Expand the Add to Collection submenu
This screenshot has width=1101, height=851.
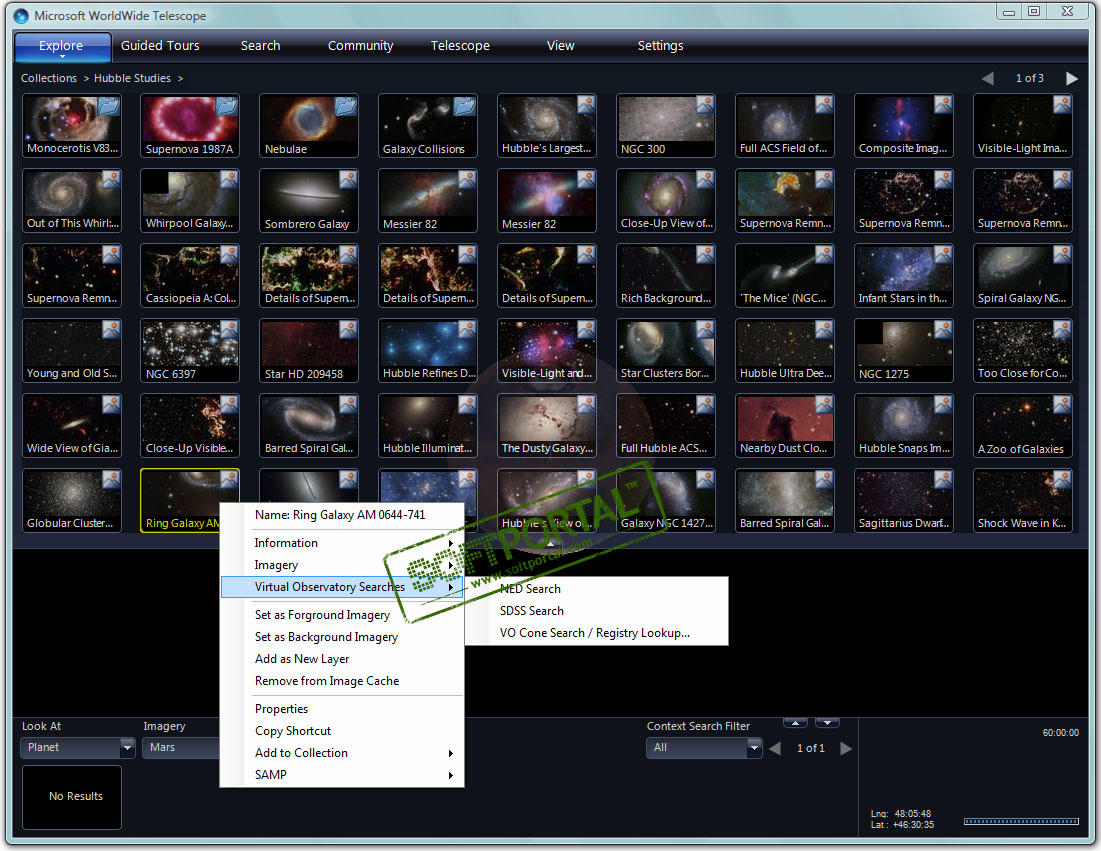click(x=342, y=753)
